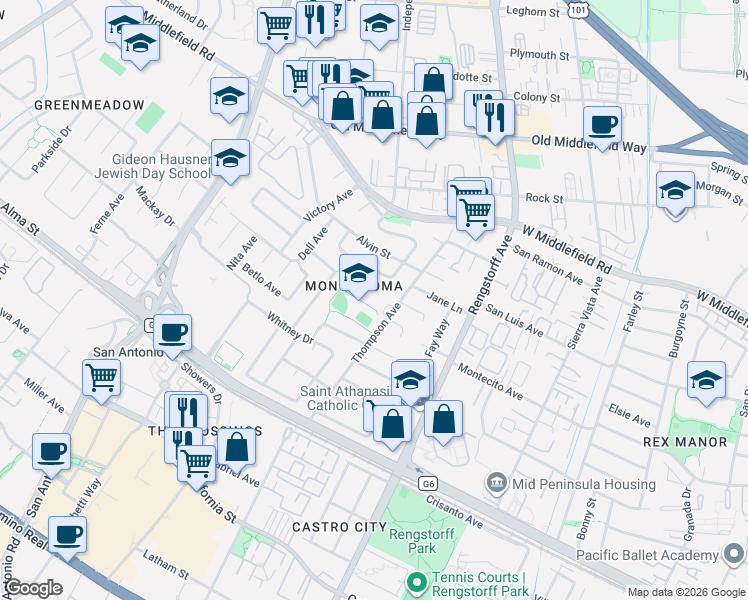The height and width of the screenshot is (600, 748).
Task: Click the restaurant marker at the top center
Action: pyautogui.click(x=315, y=22)
